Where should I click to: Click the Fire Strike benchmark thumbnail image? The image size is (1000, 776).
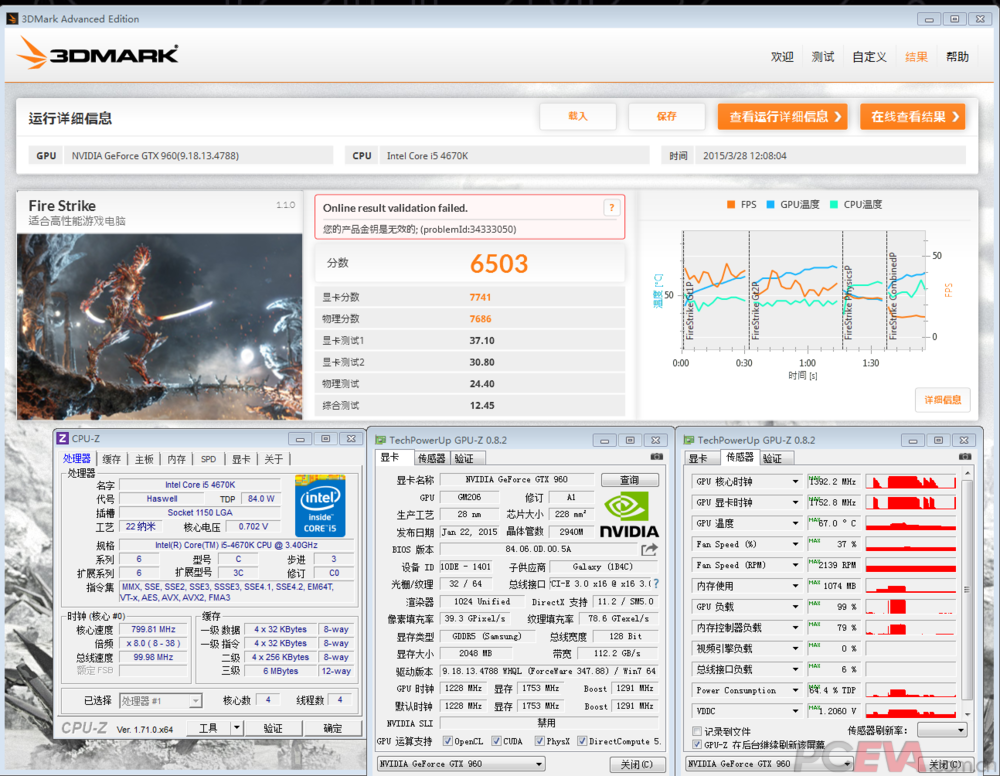click(x=159, y=326)
